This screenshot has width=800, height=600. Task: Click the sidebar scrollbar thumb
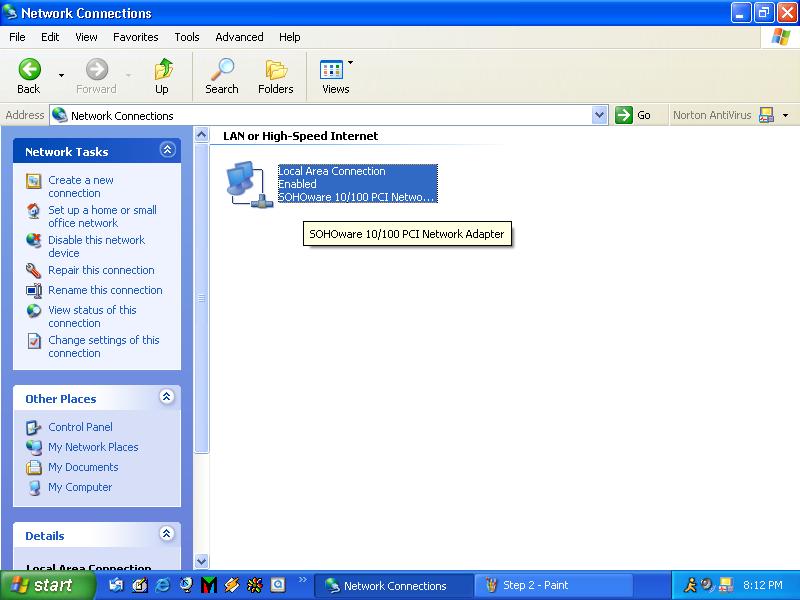(x=202, y=298)
